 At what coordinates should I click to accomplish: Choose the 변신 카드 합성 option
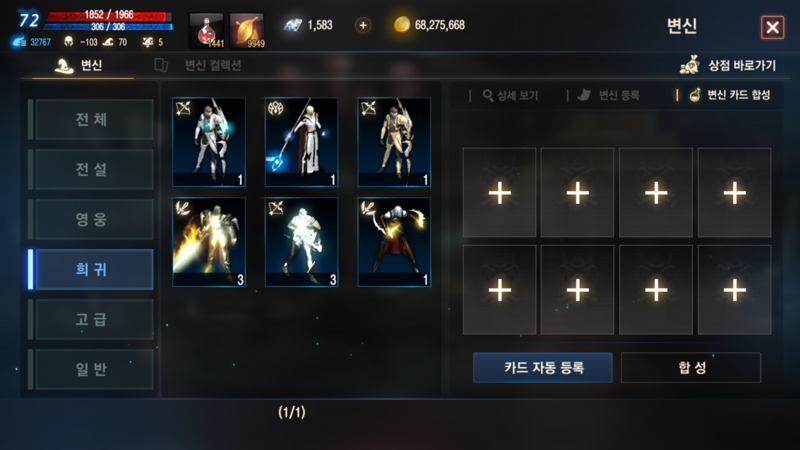pyautogui.click(x=730, y=95)
